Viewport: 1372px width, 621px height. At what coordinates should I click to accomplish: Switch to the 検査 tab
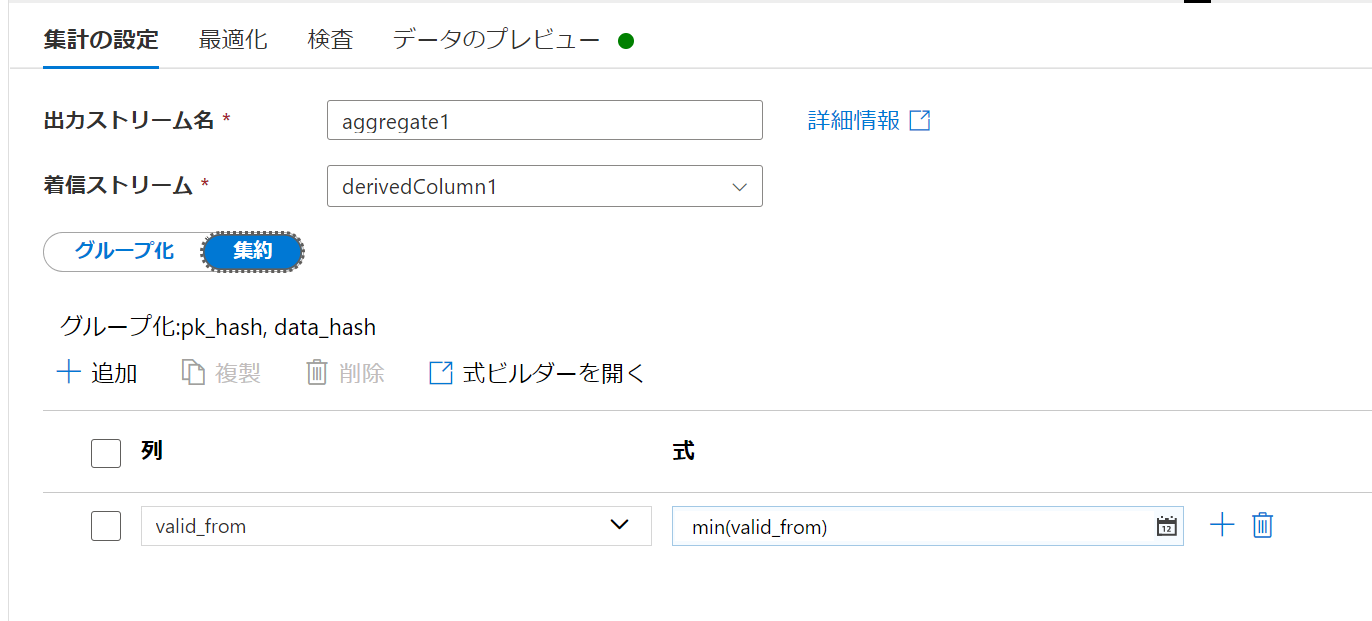coord(330,40)
